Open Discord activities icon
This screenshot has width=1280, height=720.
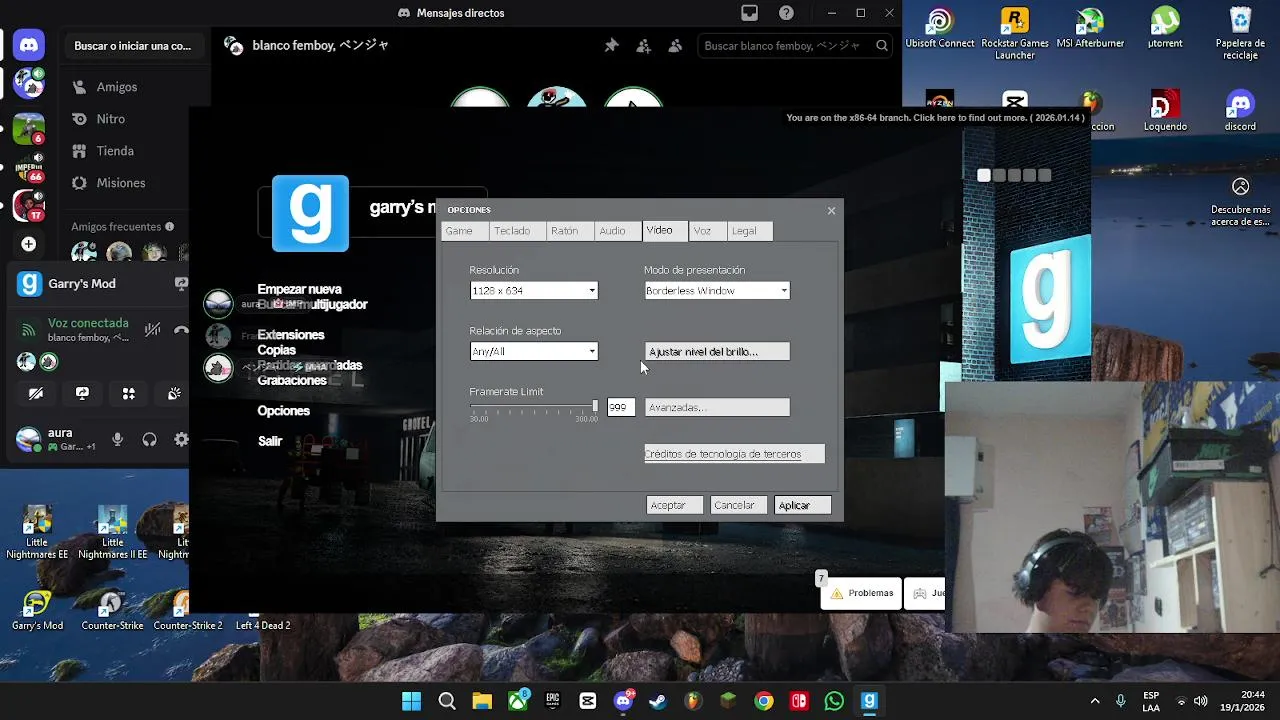point(128,394)
